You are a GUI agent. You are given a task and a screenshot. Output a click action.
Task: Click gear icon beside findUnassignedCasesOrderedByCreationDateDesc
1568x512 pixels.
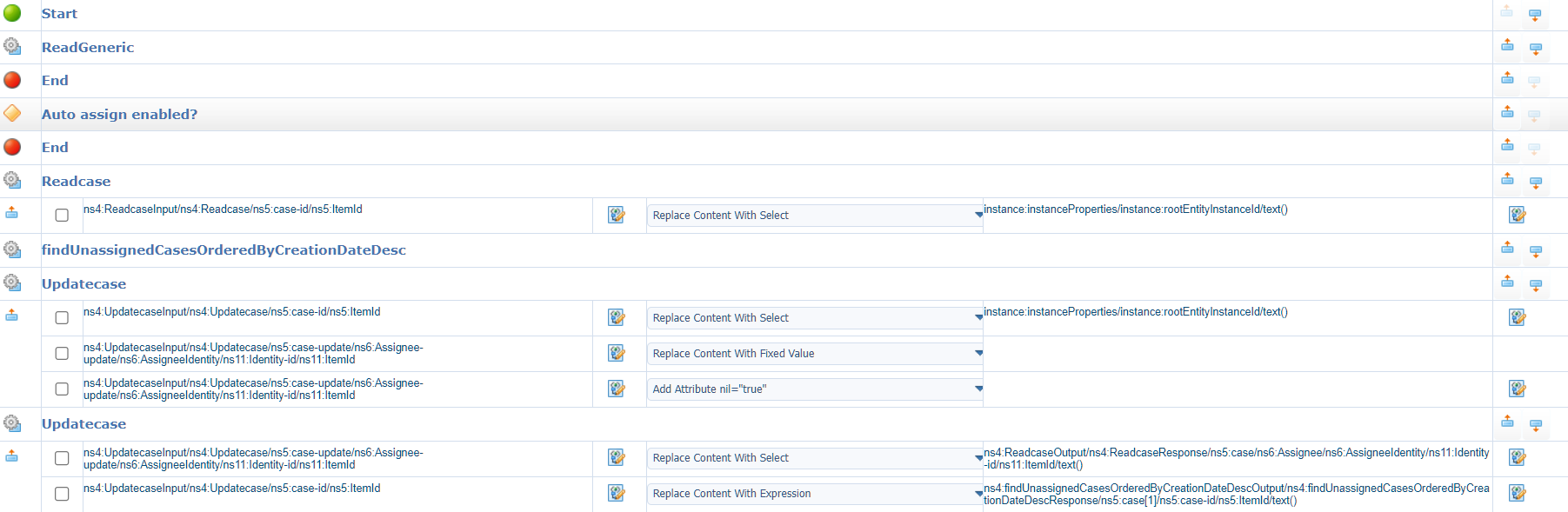pyautogui.click(x=12, y=249)
